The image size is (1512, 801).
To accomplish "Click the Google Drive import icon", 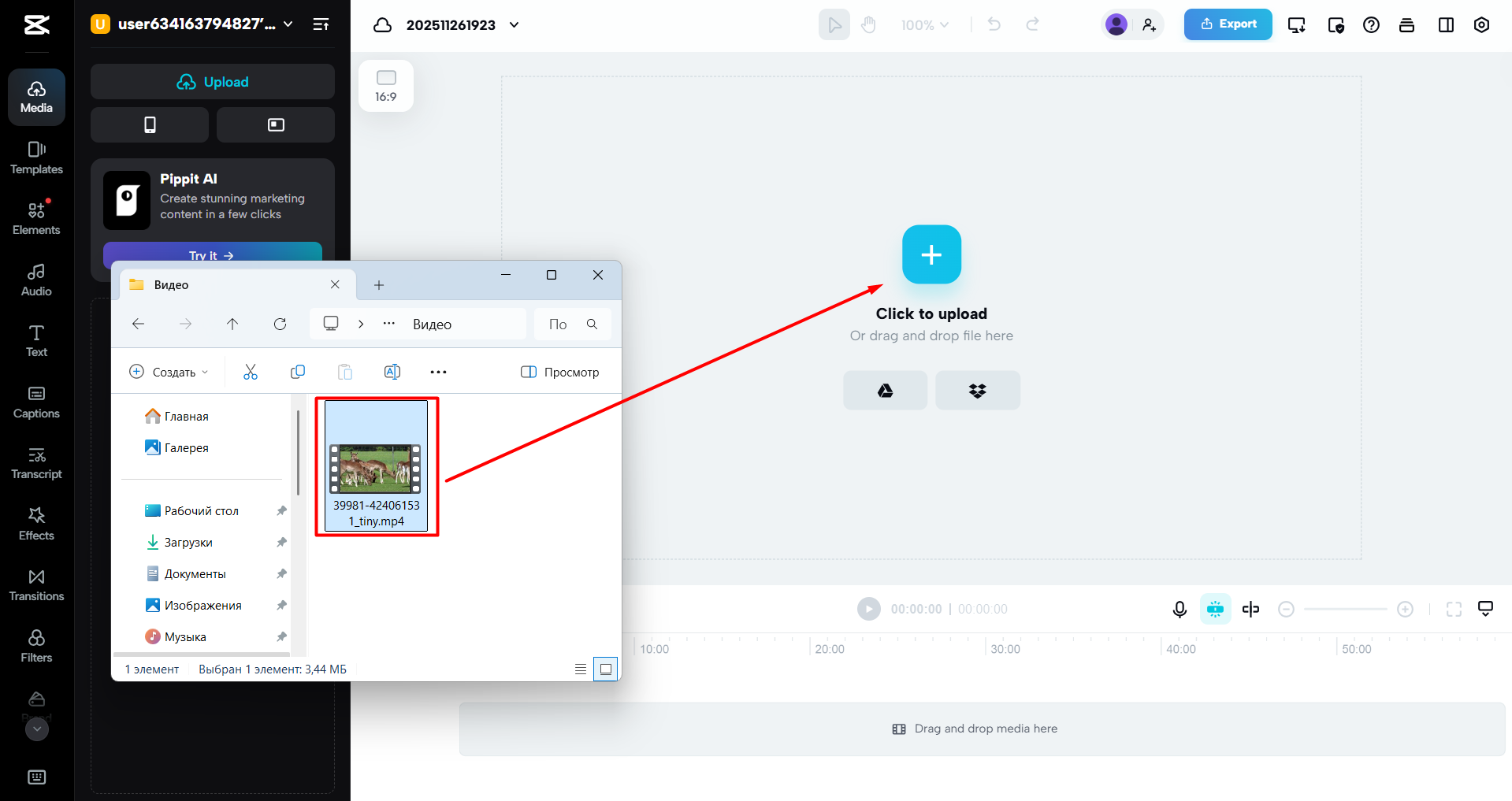I will (885, 391).
